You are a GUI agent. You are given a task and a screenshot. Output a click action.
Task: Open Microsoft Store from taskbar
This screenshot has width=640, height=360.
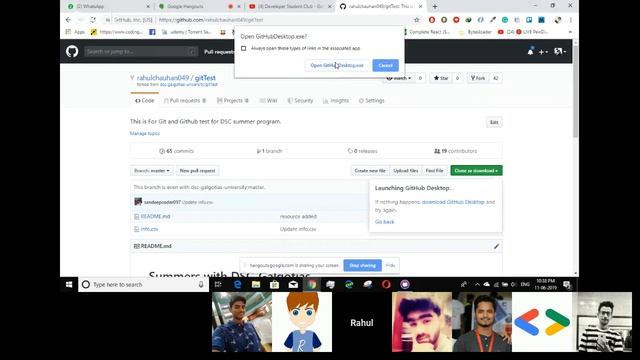(x=275, y=284)
